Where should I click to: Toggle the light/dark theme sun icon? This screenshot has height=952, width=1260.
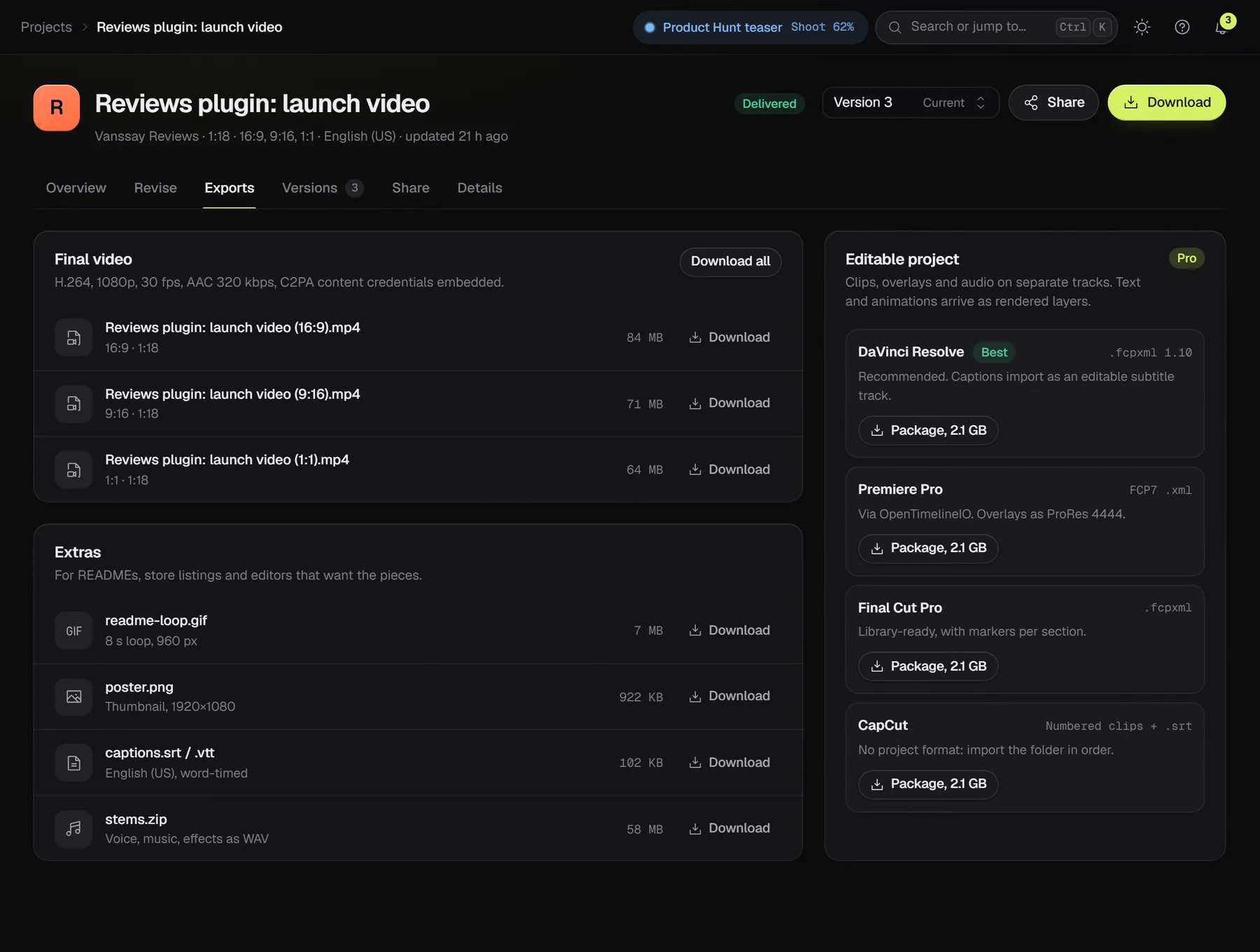point(1142,27)
